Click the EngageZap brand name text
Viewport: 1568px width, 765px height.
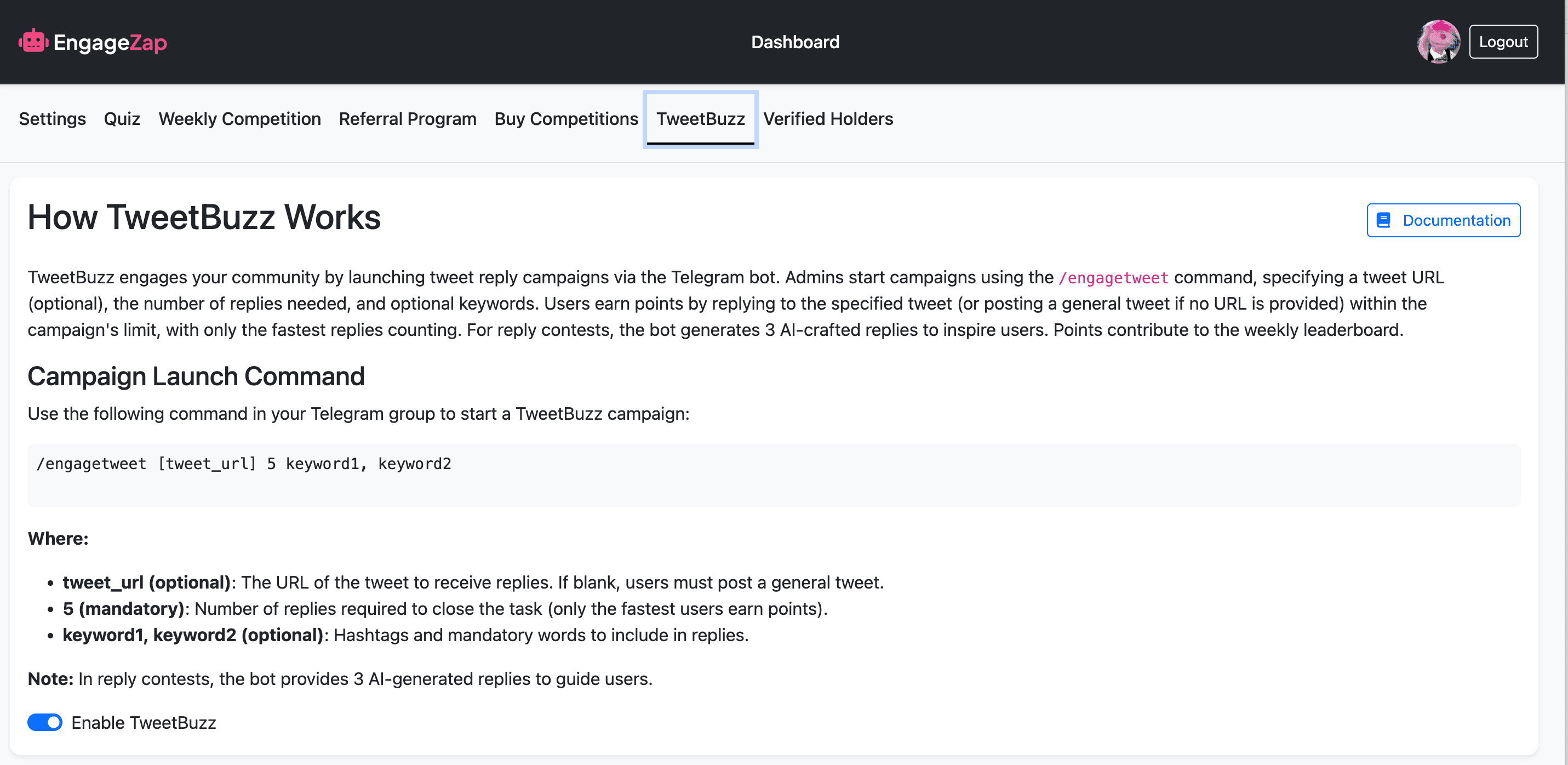tap(110, 42)
